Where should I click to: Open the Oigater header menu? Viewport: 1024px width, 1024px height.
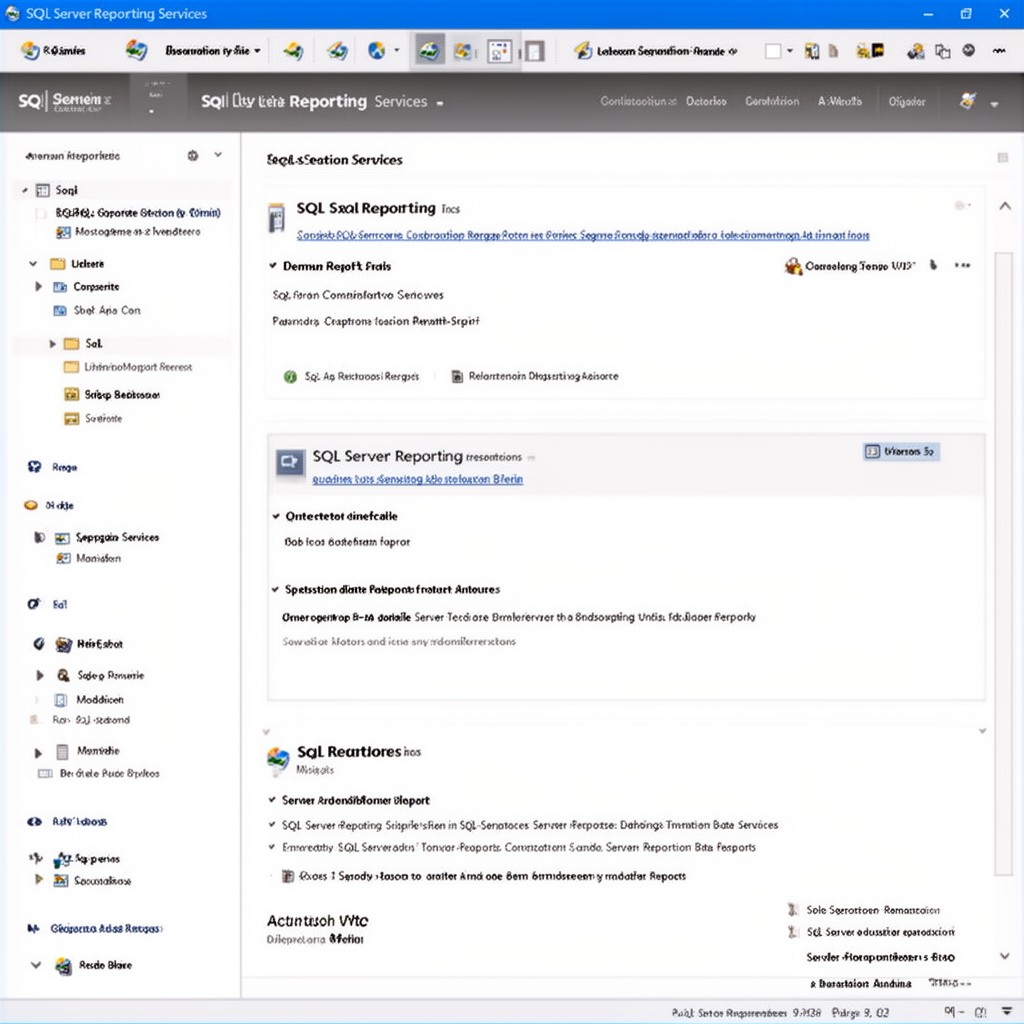click(x=906, y=101)
